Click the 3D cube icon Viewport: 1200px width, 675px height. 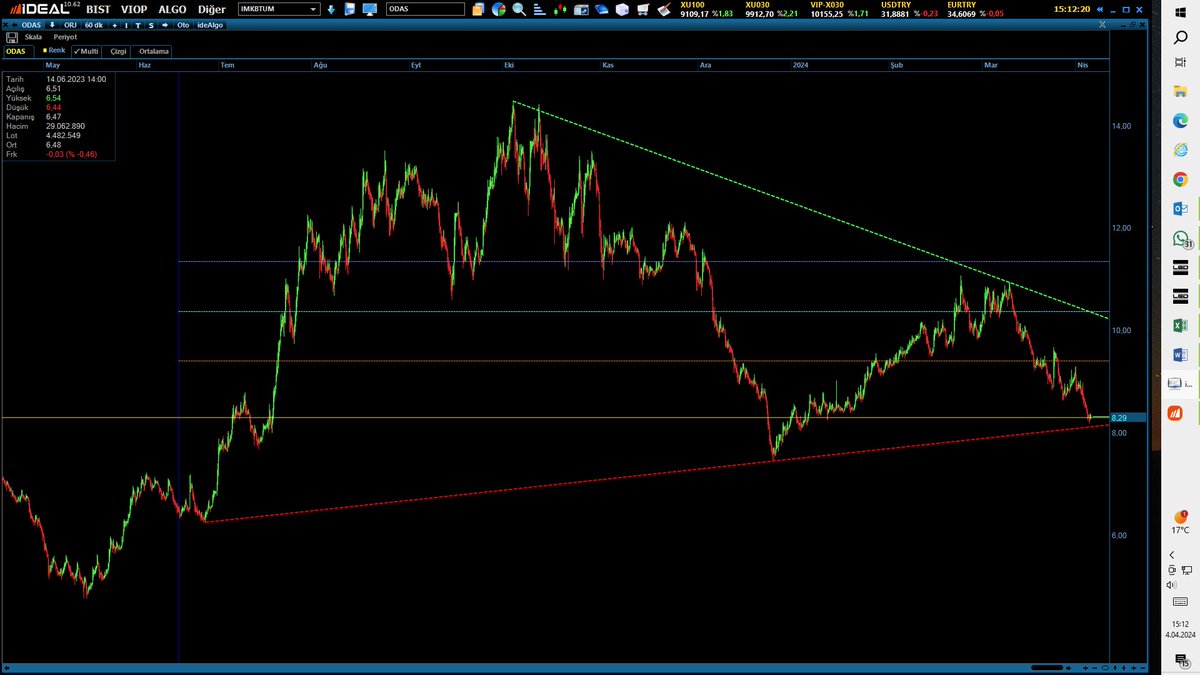coord(622,10)
